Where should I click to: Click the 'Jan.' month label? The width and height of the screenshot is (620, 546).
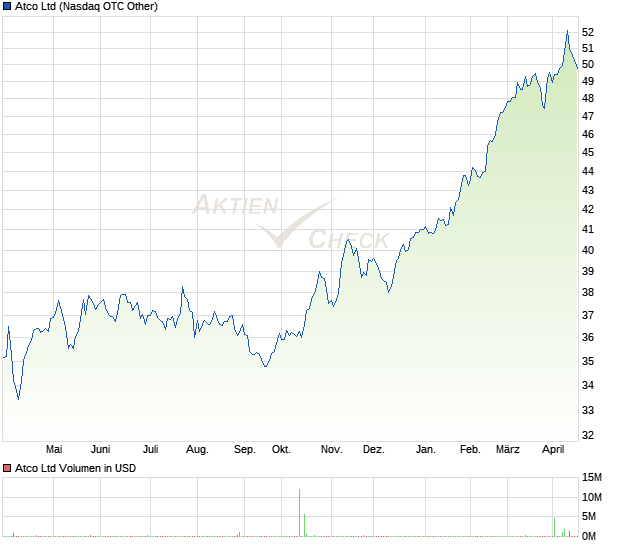click(425, 449)
